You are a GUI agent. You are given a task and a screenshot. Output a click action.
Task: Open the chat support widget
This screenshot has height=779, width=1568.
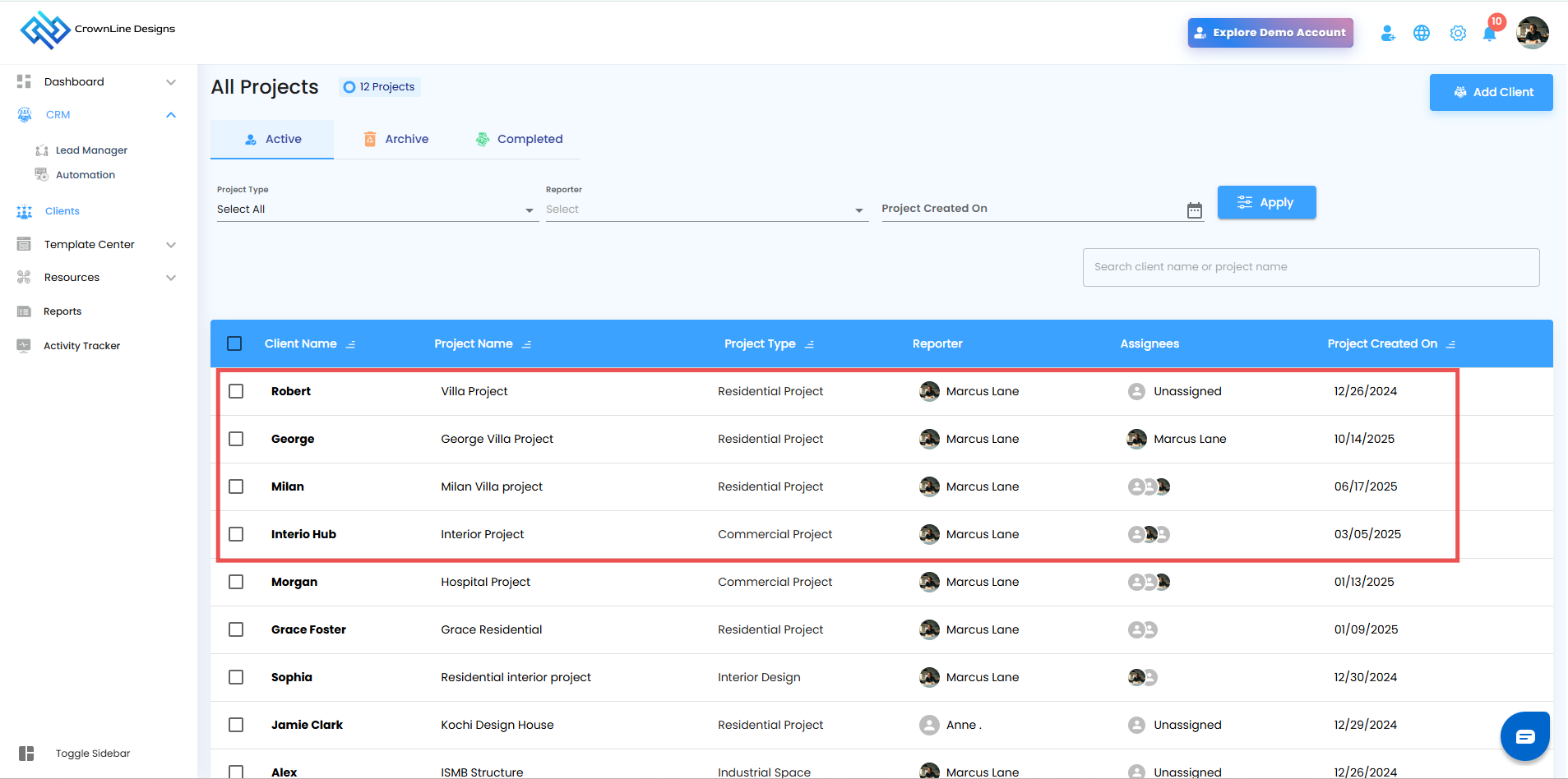tap(1524, 736)
